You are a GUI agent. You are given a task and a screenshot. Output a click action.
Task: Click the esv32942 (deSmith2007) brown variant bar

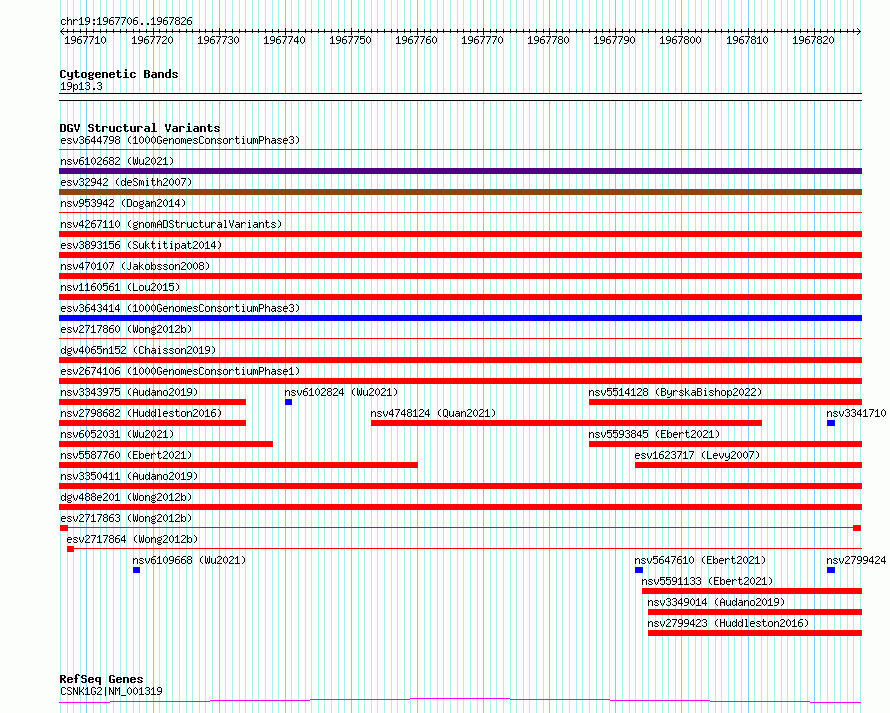[x=460, y=192]
